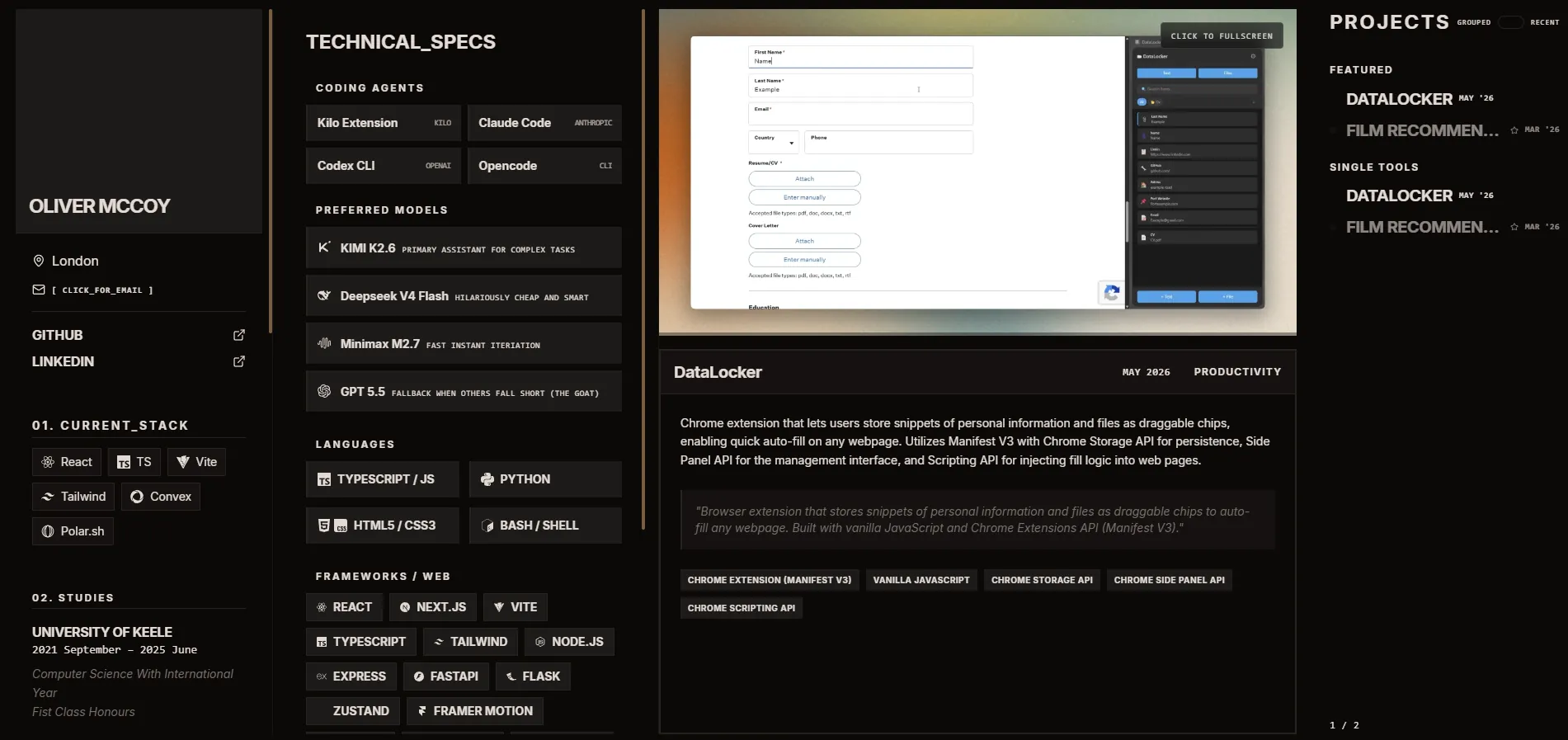1568x740 pixels.
Task: Click the HTML5 shield icon
Action: coord(324,526)
